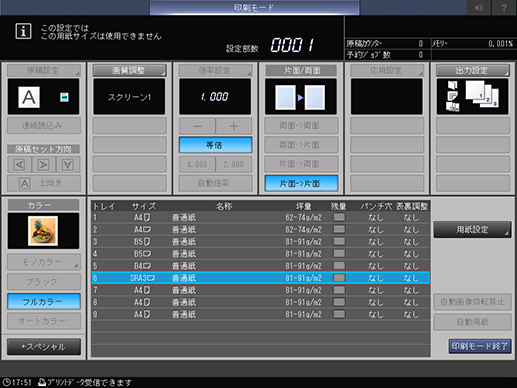Click the clock icon in the status bar
The image size is (517, 388).
pos(6,382)
